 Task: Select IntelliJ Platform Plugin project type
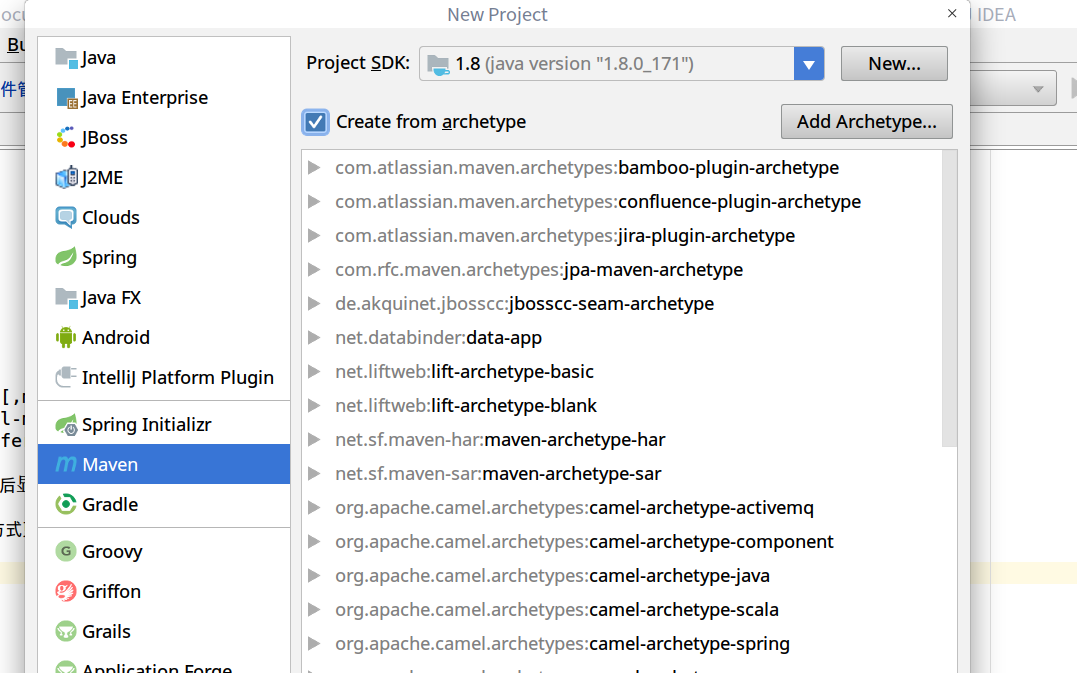pyautogui.click(x=177, y=378)
